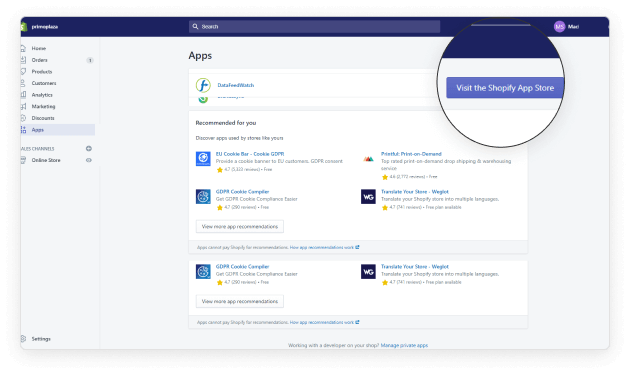Open Online Store in the sidebar
Viewport: 630px width, 374px height.
(46, 160)
